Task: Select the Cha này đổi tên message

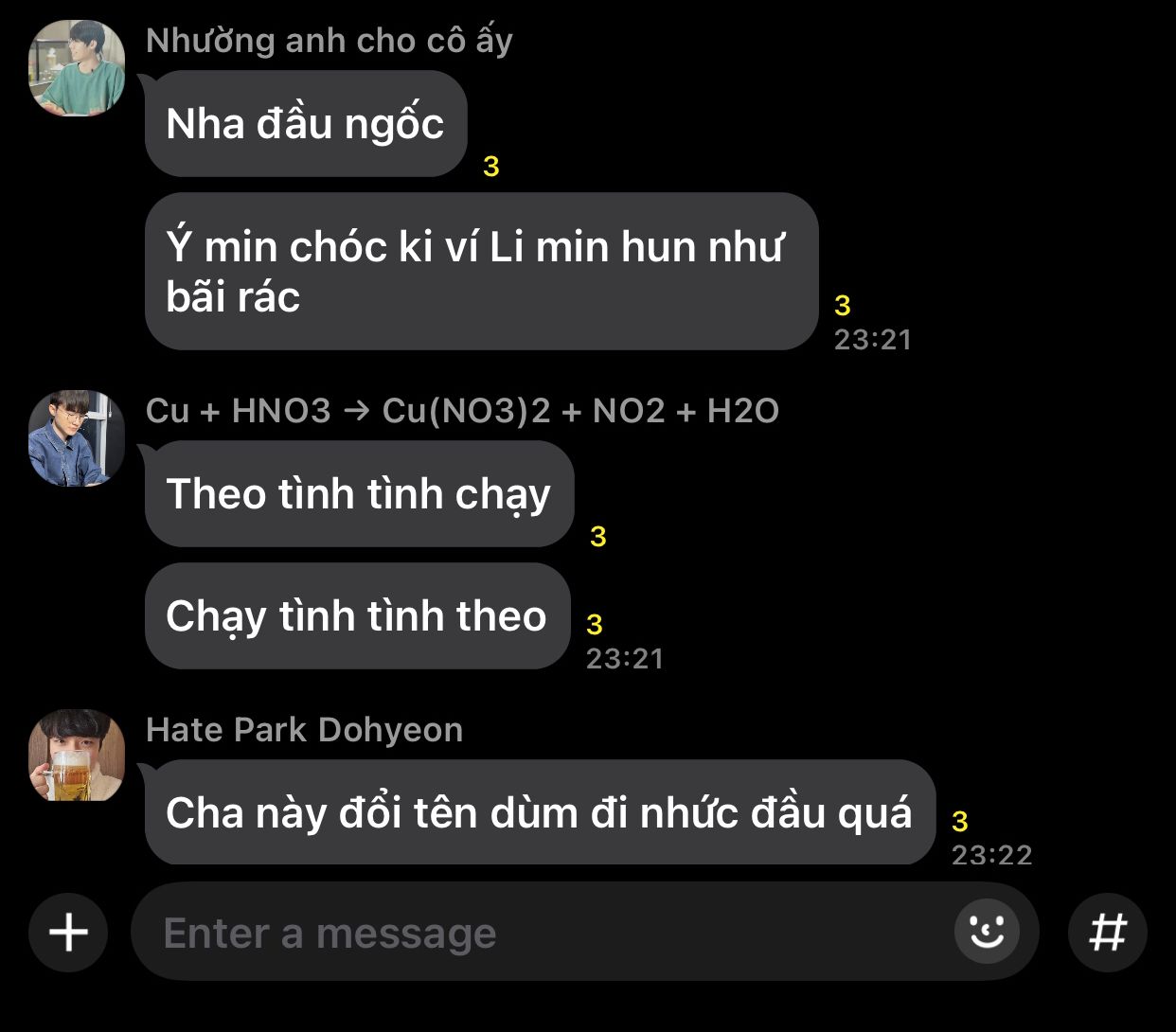Action: click(540, 812)
